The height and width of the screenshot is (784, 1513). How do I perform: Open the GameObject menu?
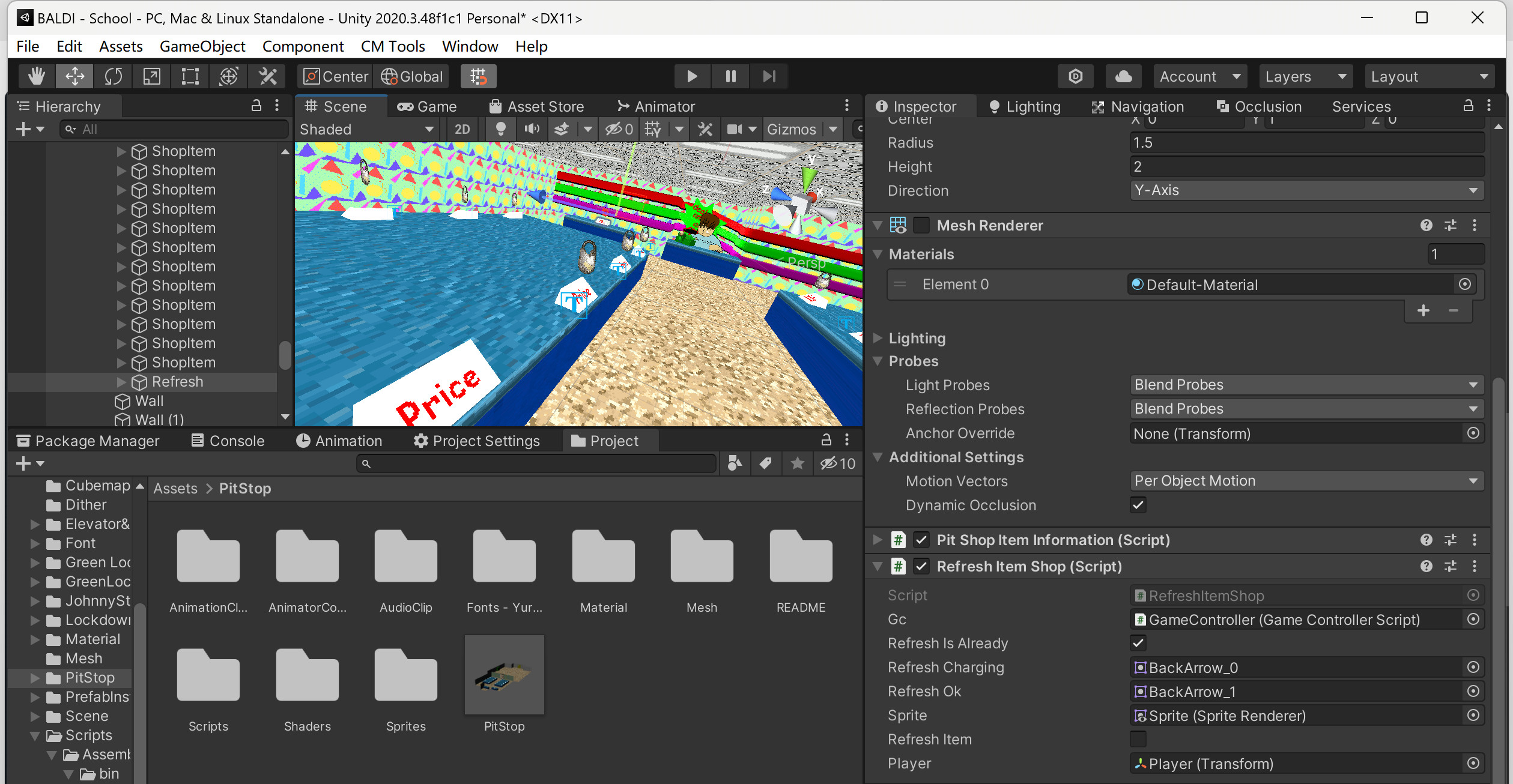(202, 46)
